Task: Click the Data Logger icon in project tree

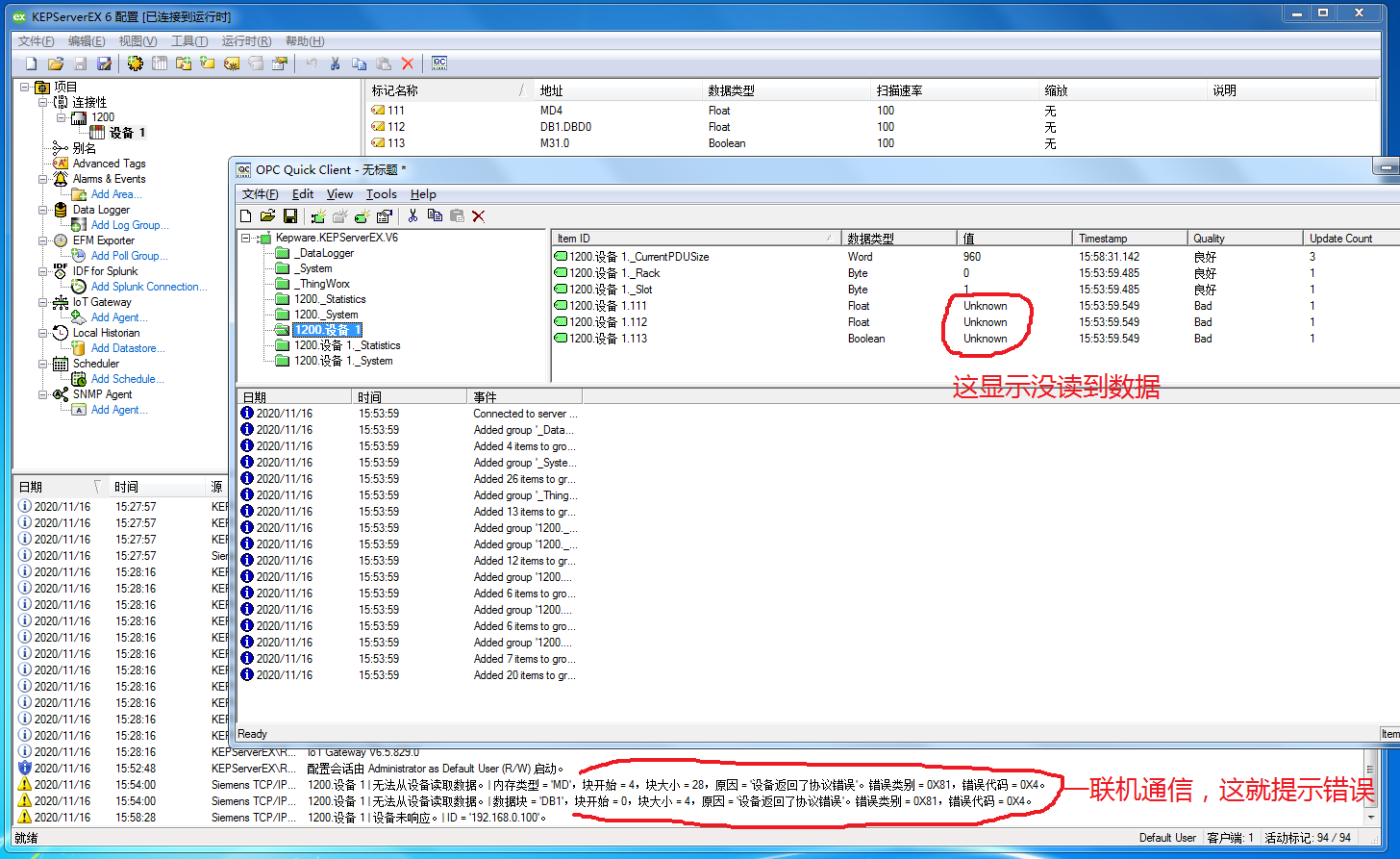Action: pyautogui.click(x=61, y=210)
